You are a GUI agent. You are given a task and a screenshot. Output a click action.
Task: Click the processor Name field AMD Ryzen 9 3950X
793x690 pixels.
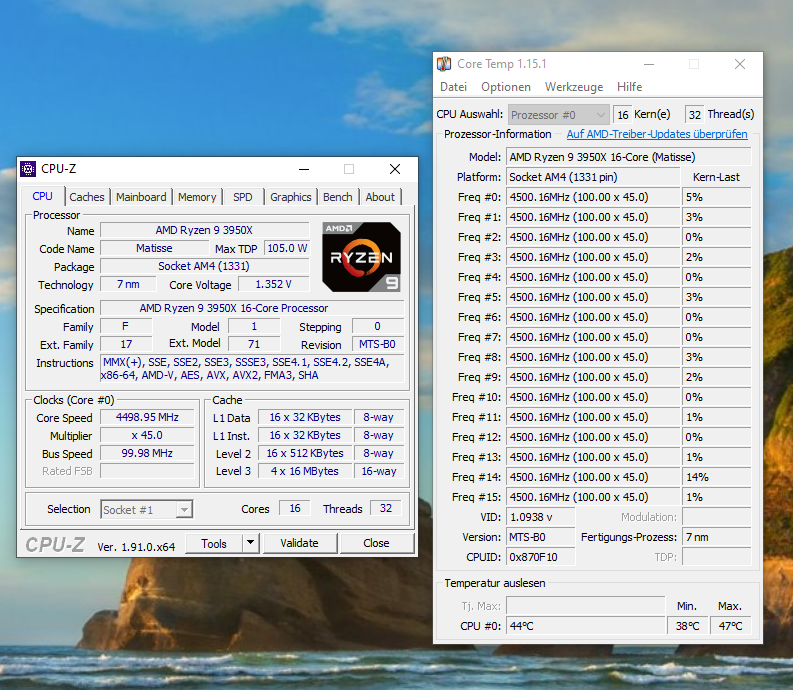(x=204, y=230)
